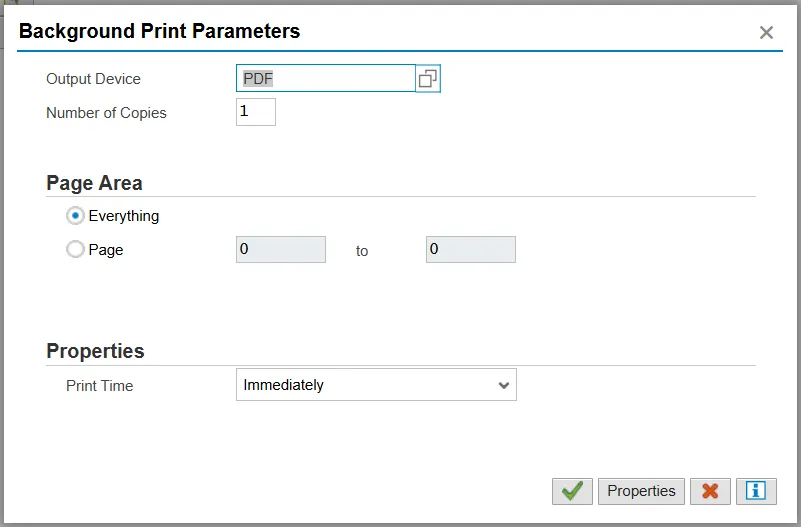Click the Properties button
This screenshot has height=527, width=801.
[641, 491]
